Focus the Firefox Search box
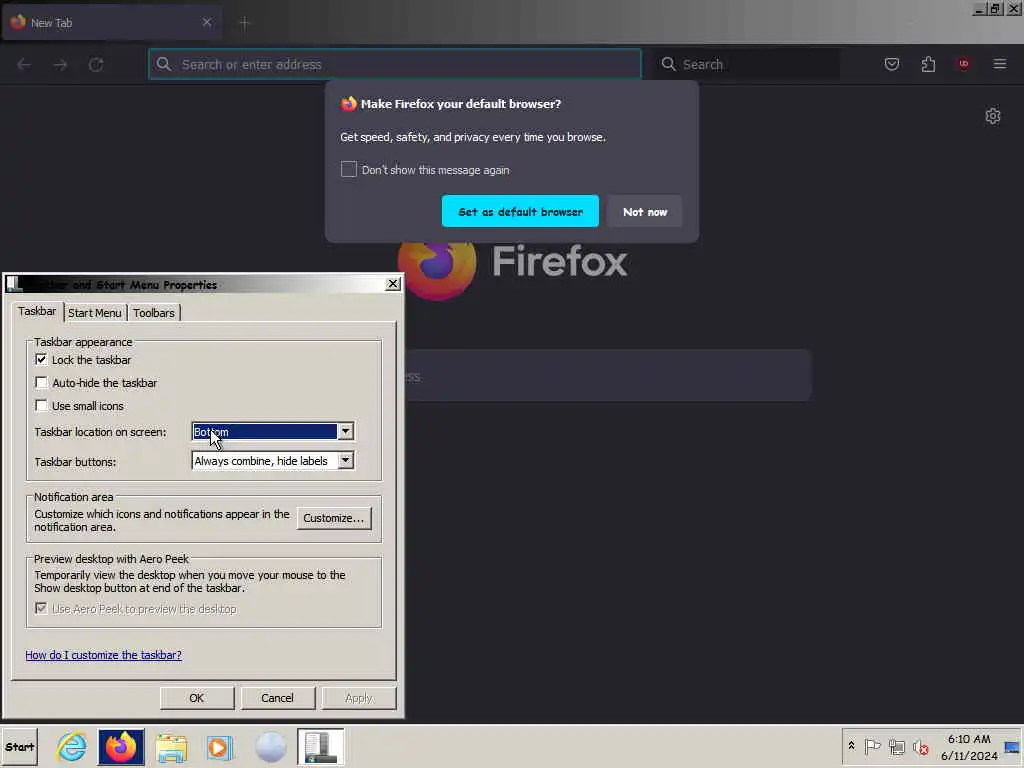The image size is (1024, 768). coord(747,64)
